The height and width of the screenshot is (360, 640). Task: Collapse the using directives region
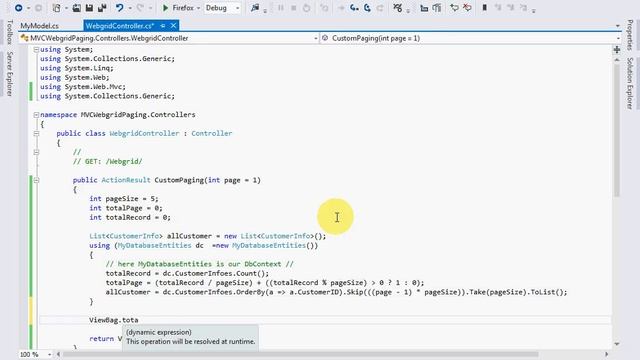(x=36, y=49)
